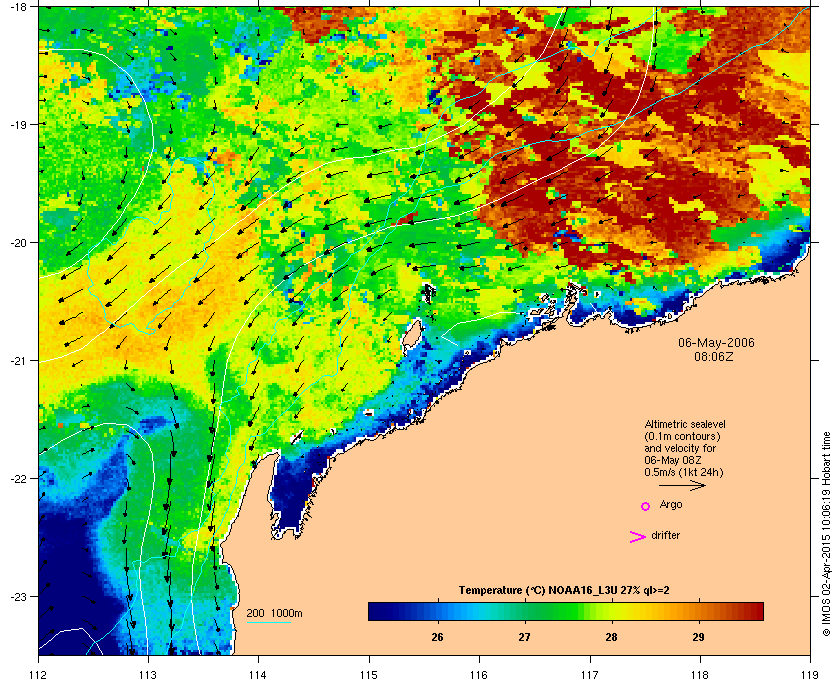The image size is (840, 680).
Task: Click the latitude axis label -23
Action: point(18,596)
